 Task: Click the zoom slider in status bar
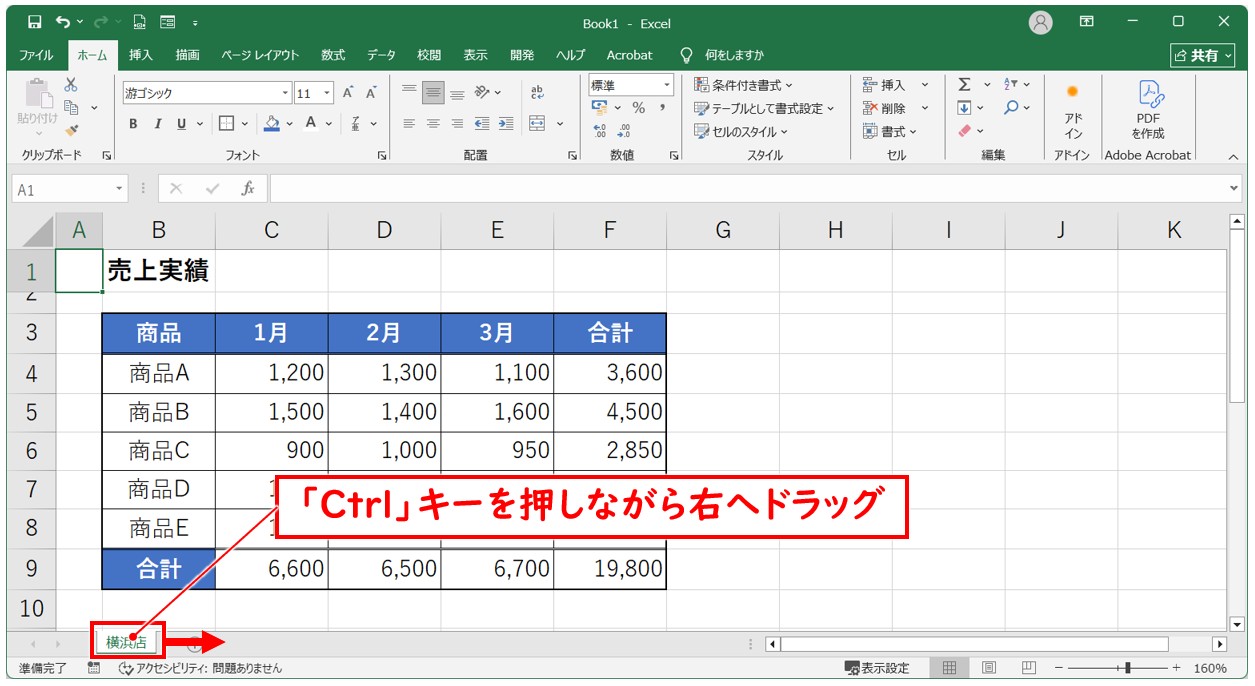(x=1127, y=668)
